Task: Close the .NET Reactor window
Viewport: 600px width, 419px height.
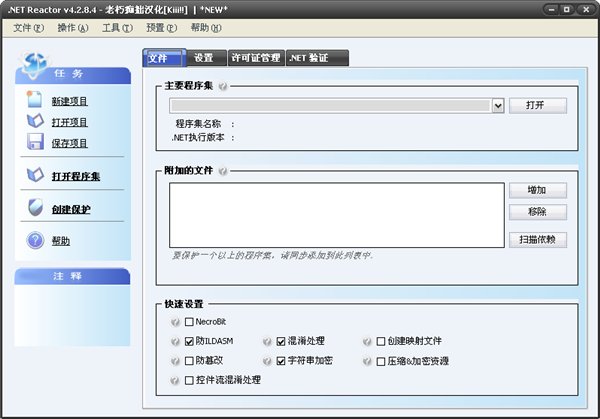Action: (x=585, y=10)
